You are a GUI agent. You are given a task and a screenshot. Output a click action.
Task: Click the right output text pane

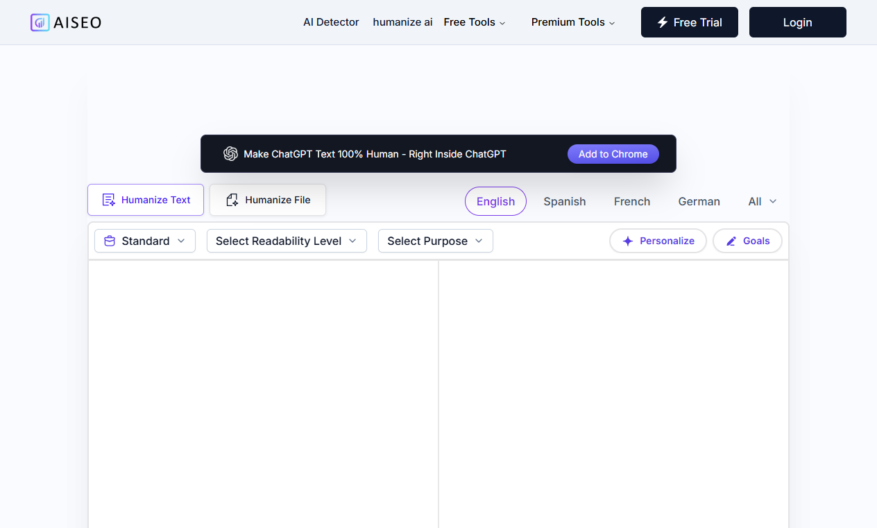614,394
